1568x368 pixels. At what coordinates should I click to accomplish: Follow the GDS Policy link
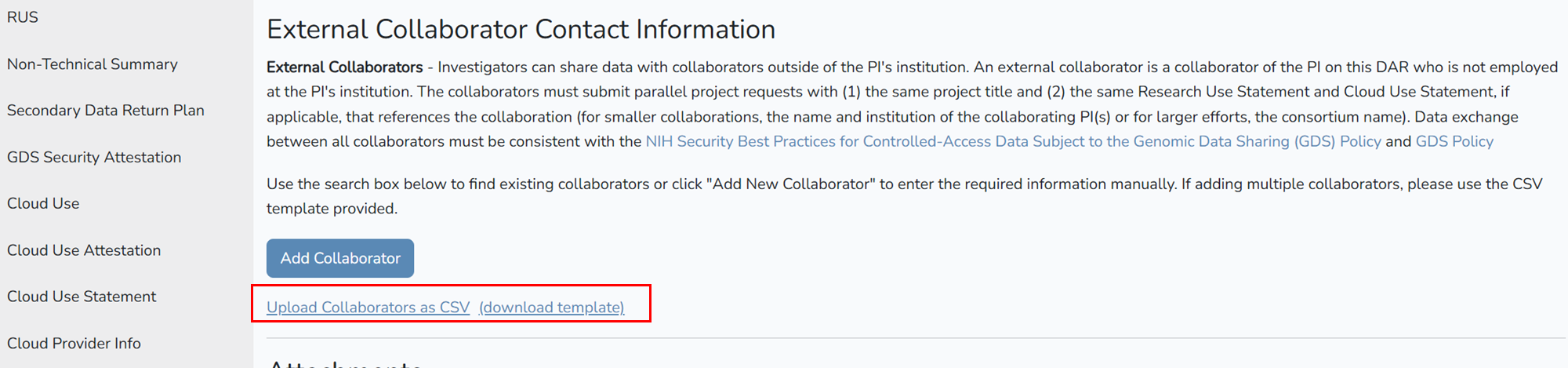coord(1454,141)
